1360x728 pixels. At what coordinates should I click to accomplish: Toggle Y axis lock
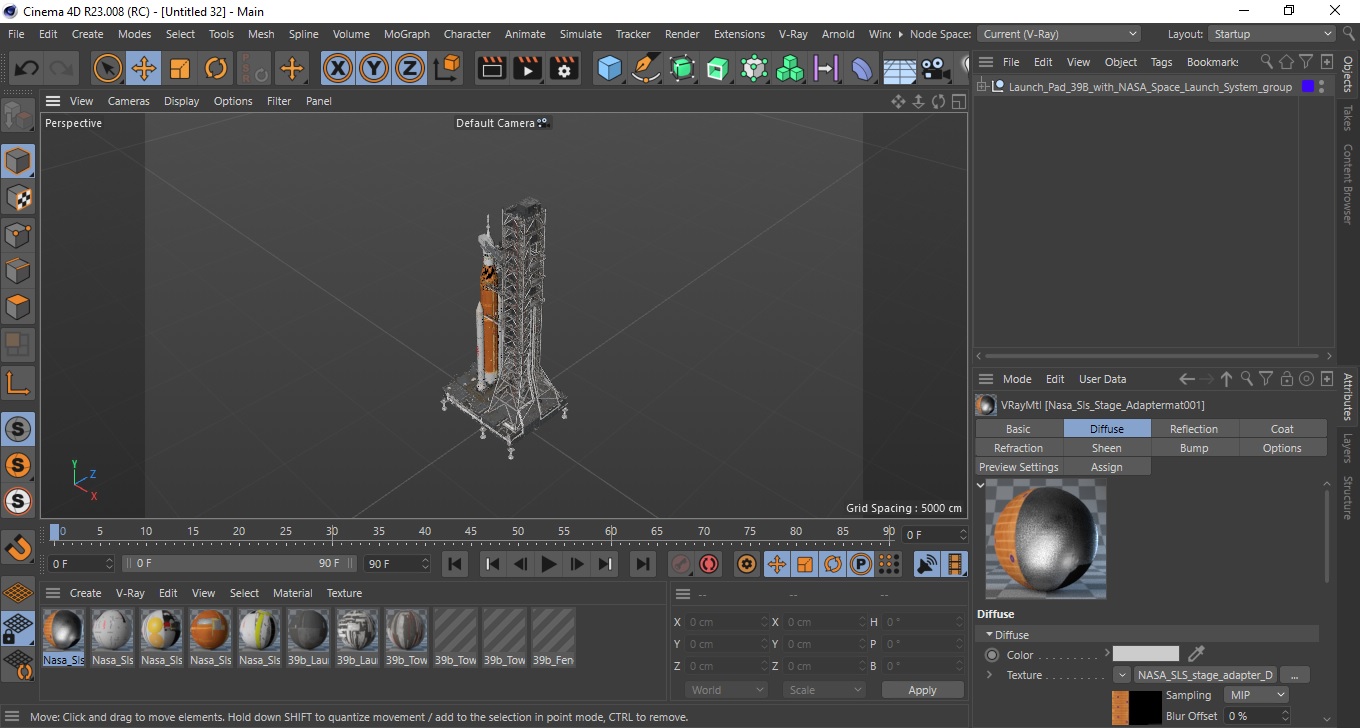[x=374, y=69]
